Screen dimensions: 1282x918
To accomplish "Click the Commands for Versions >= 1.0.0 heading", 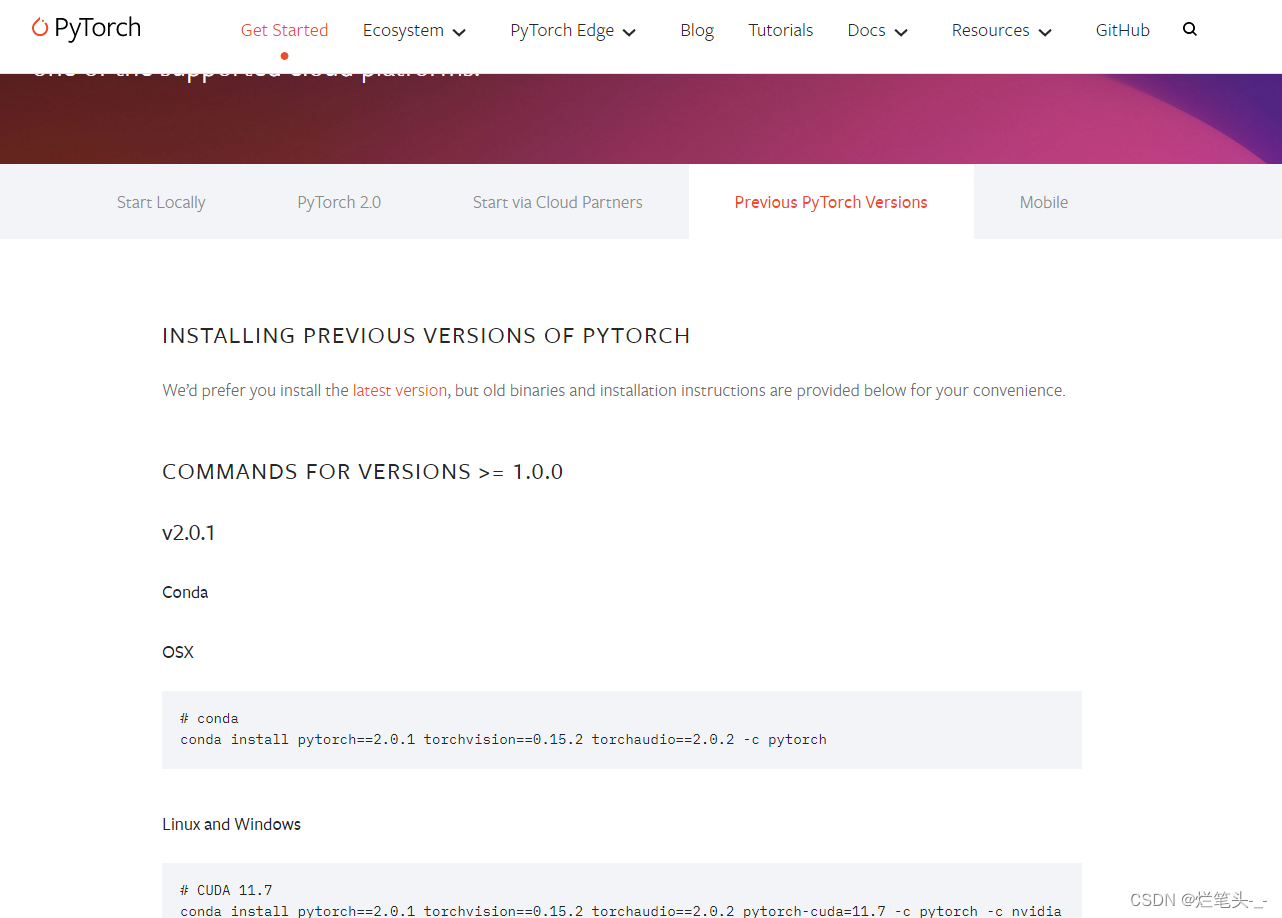I will point(363,472).
